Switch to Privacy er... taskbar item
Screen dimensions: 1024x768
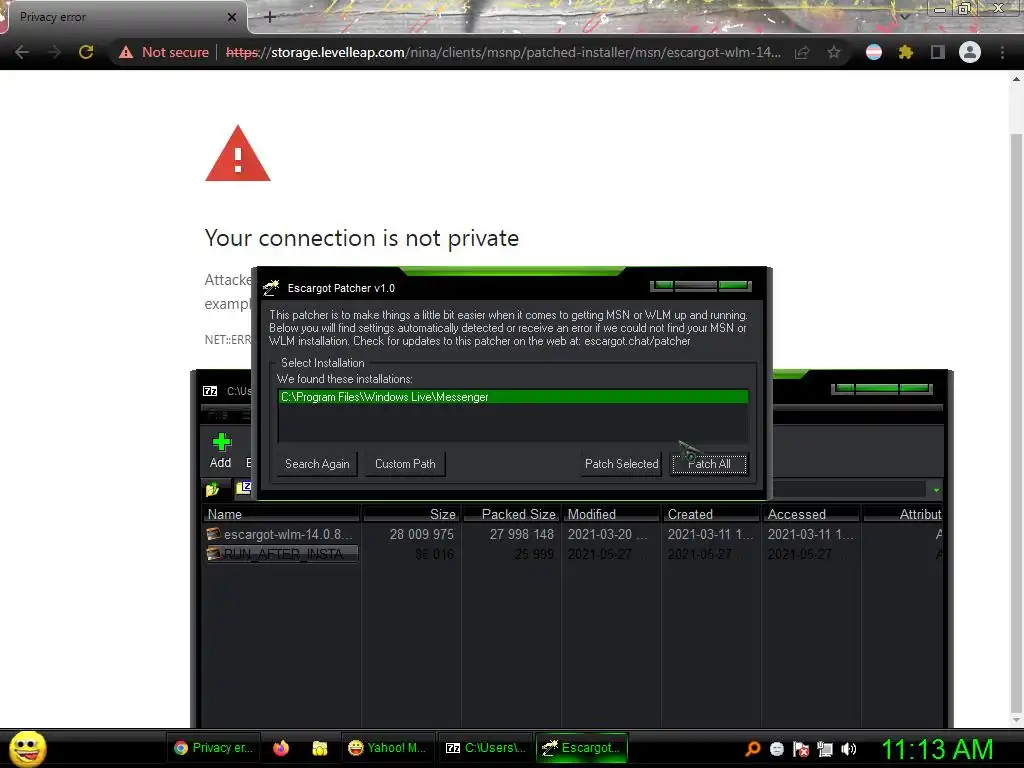click(214, 748)
